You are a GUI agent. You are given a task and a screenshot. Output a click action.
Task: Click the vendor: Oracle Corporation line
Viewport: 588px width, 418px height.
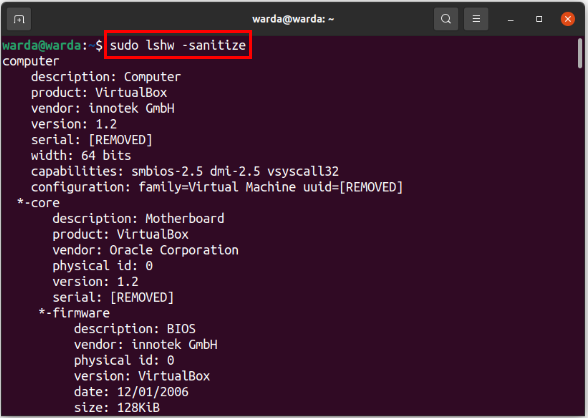[146, 250]
